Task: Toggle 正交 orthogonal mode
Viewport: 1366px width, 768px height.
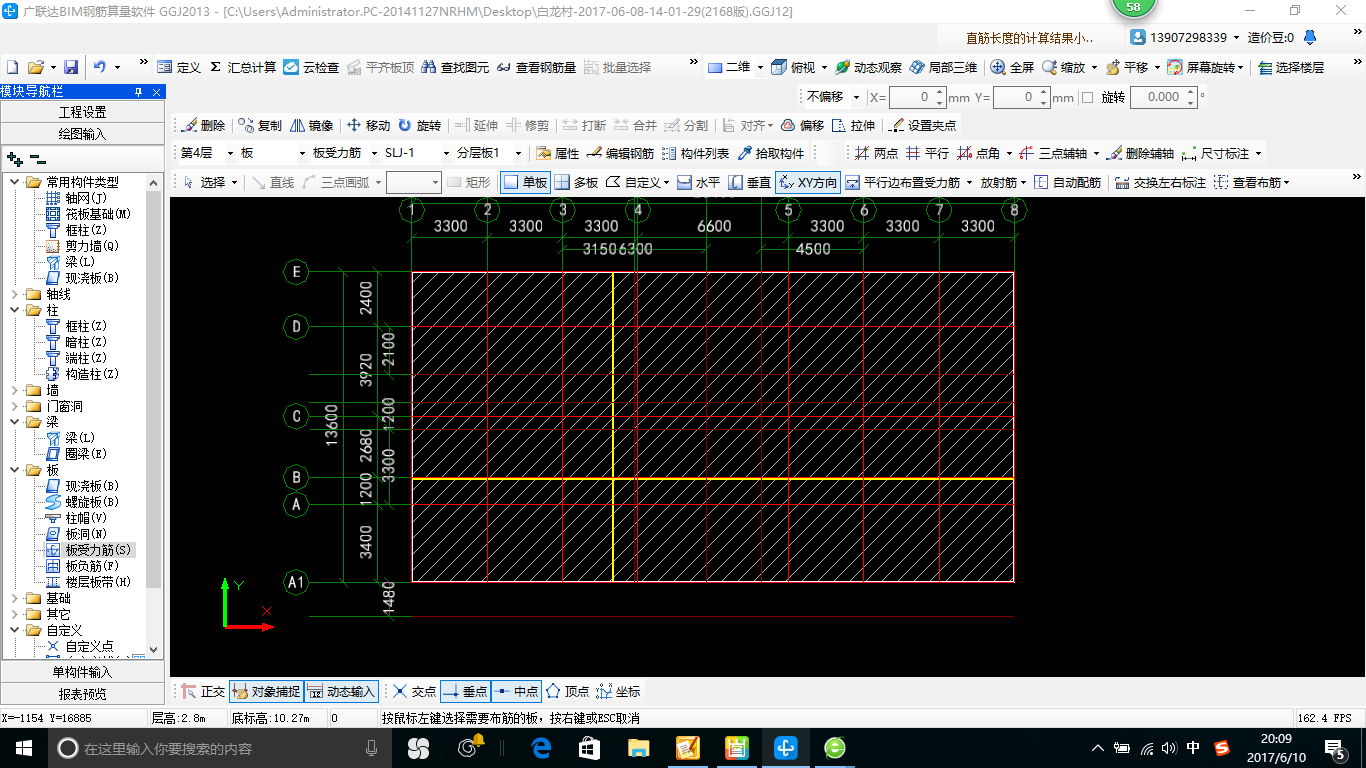Action: pyautogui.click(x=203, y=691)
